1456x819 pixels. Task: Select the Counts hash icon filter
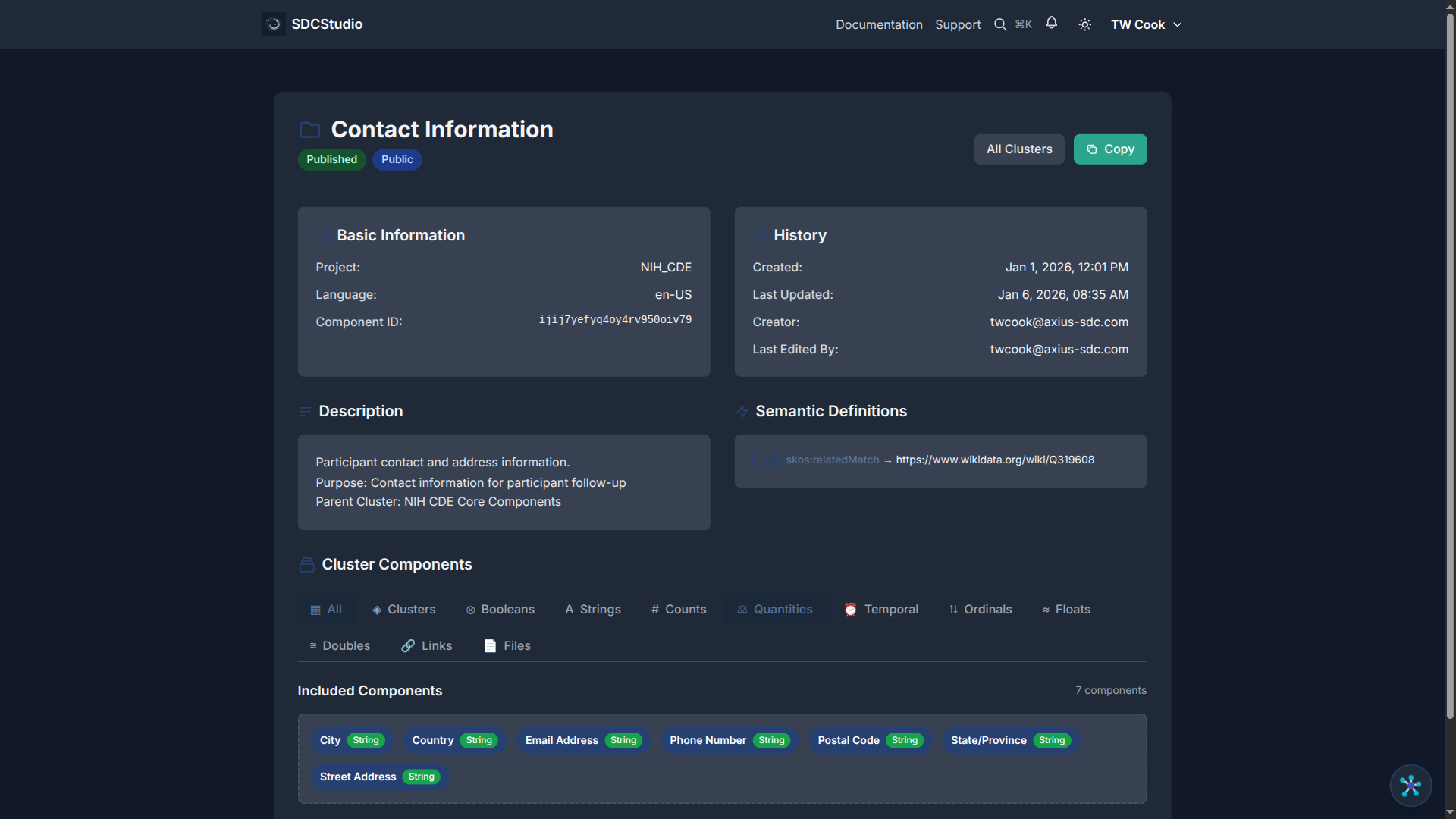pyautogui.click(x=654, y=609)
